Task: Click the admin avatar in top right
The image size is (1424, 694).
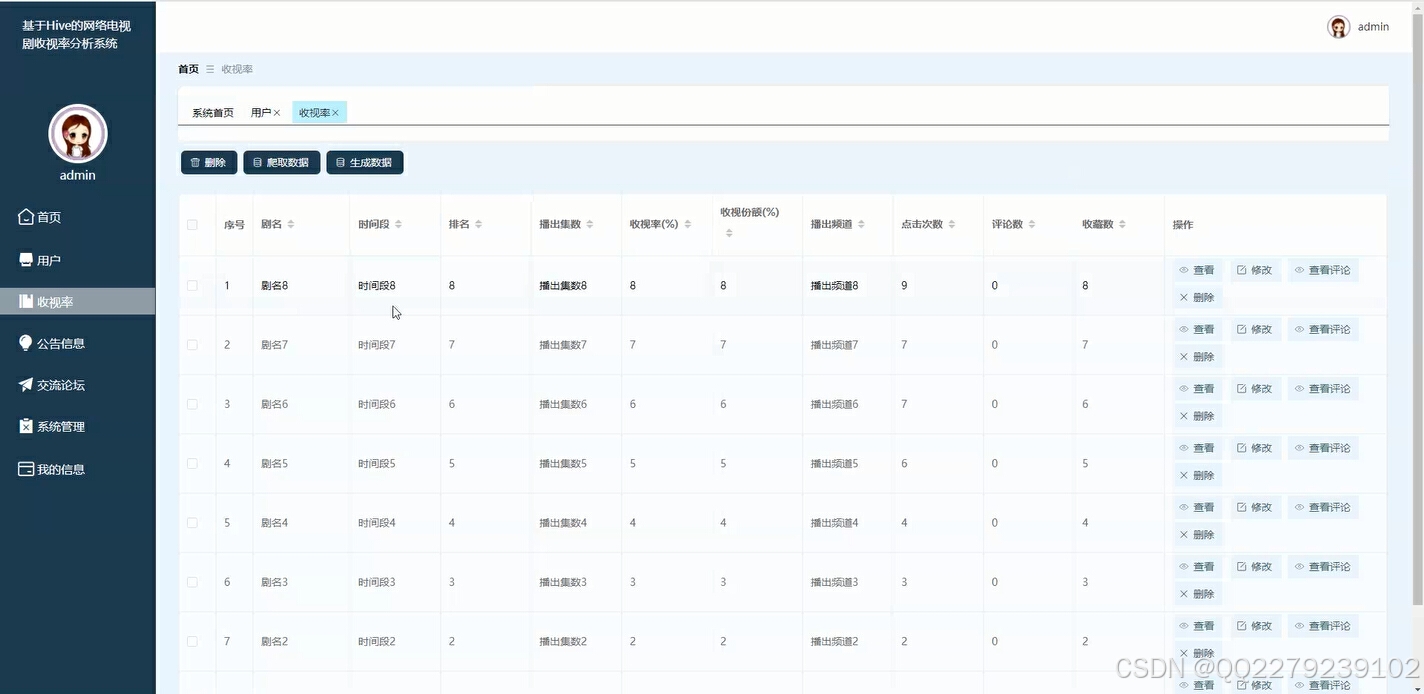Action: [x=1338, y=27]
